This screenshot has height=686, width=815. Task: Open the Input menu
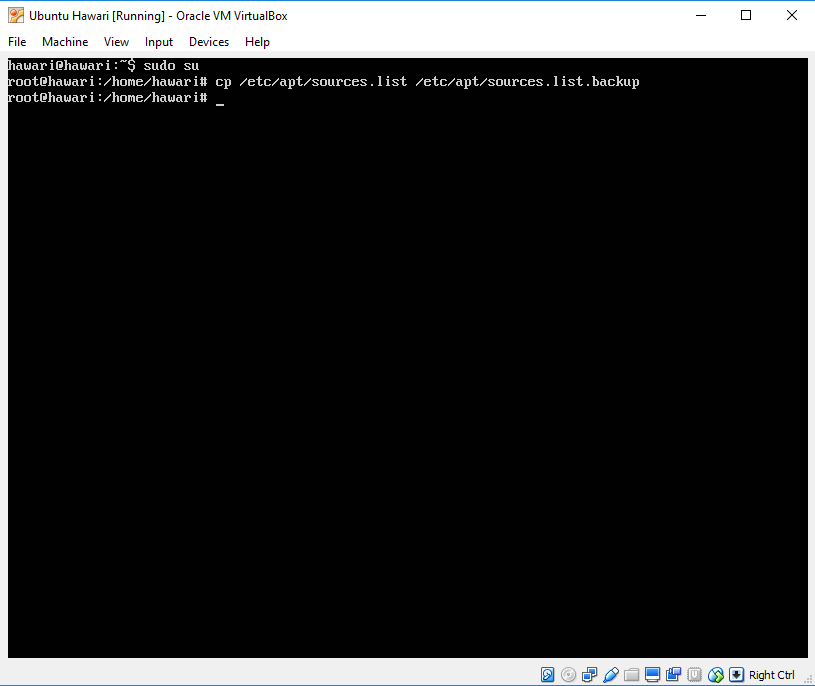point(158,42)
